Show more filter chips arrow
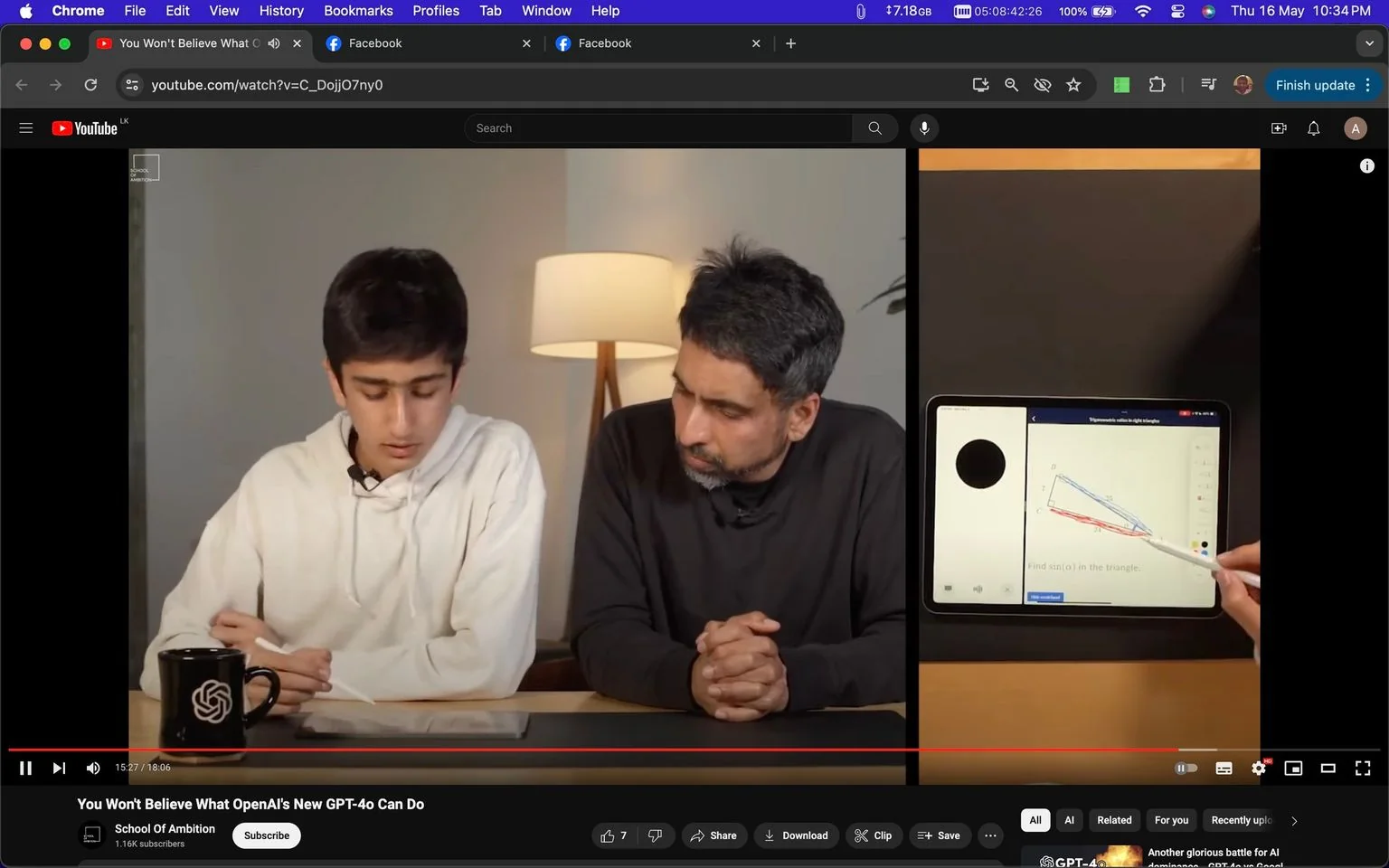This screenshot has width=1389, height=868. tap(1294, 821)
